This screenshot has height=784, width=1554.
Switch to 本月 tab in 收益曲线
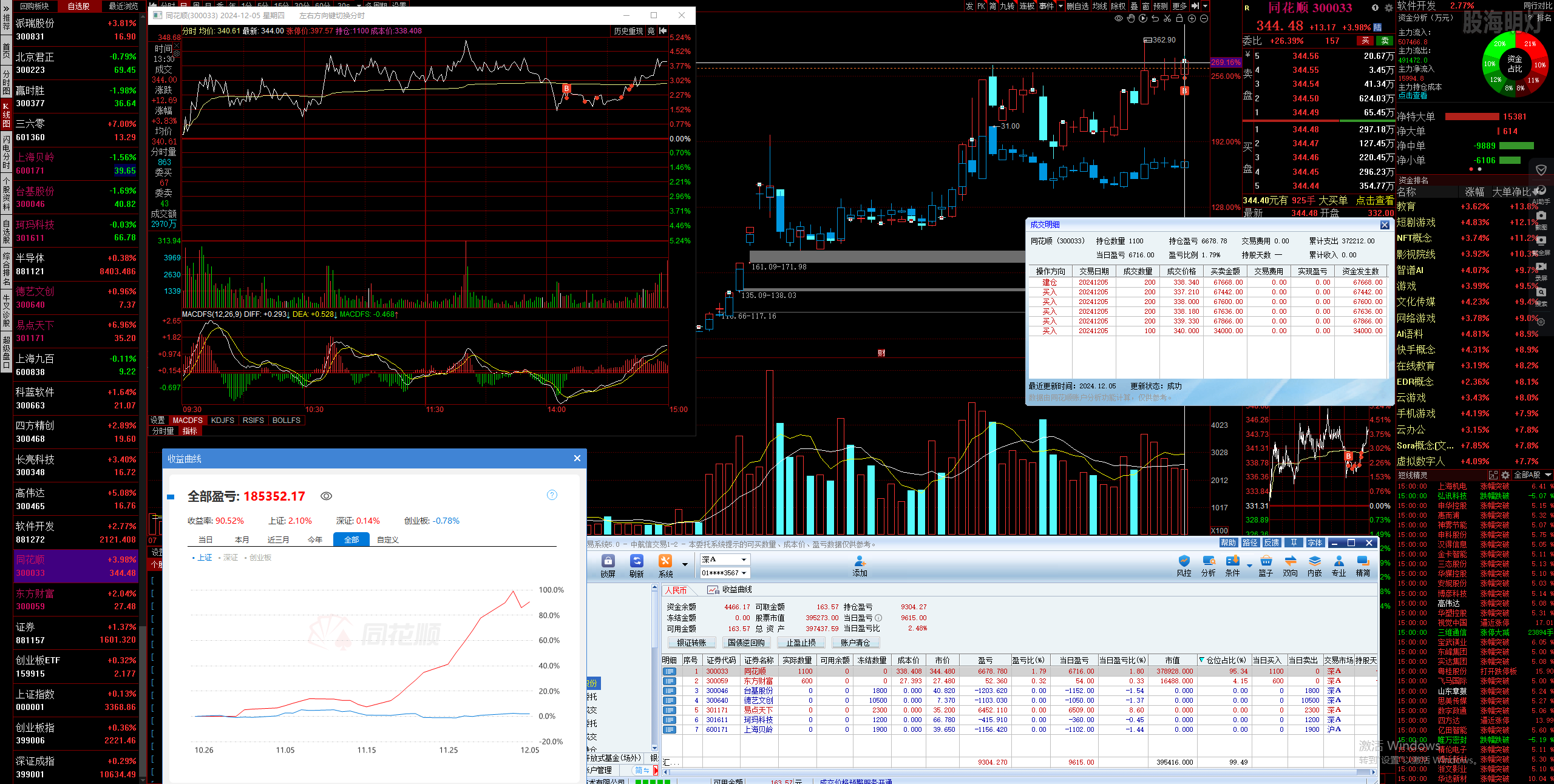[242, 540]
